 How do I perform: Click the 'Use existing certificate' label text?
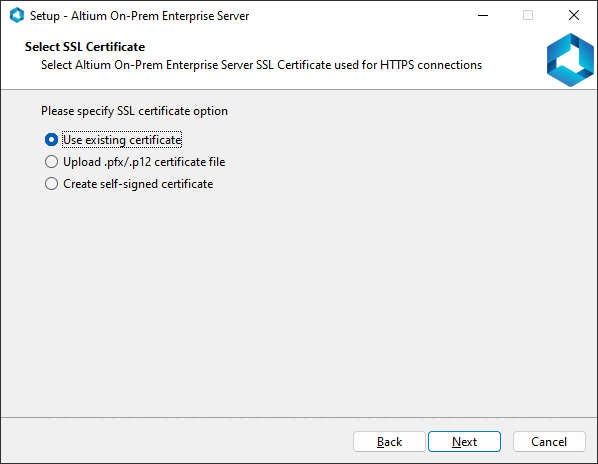(122, 140)
